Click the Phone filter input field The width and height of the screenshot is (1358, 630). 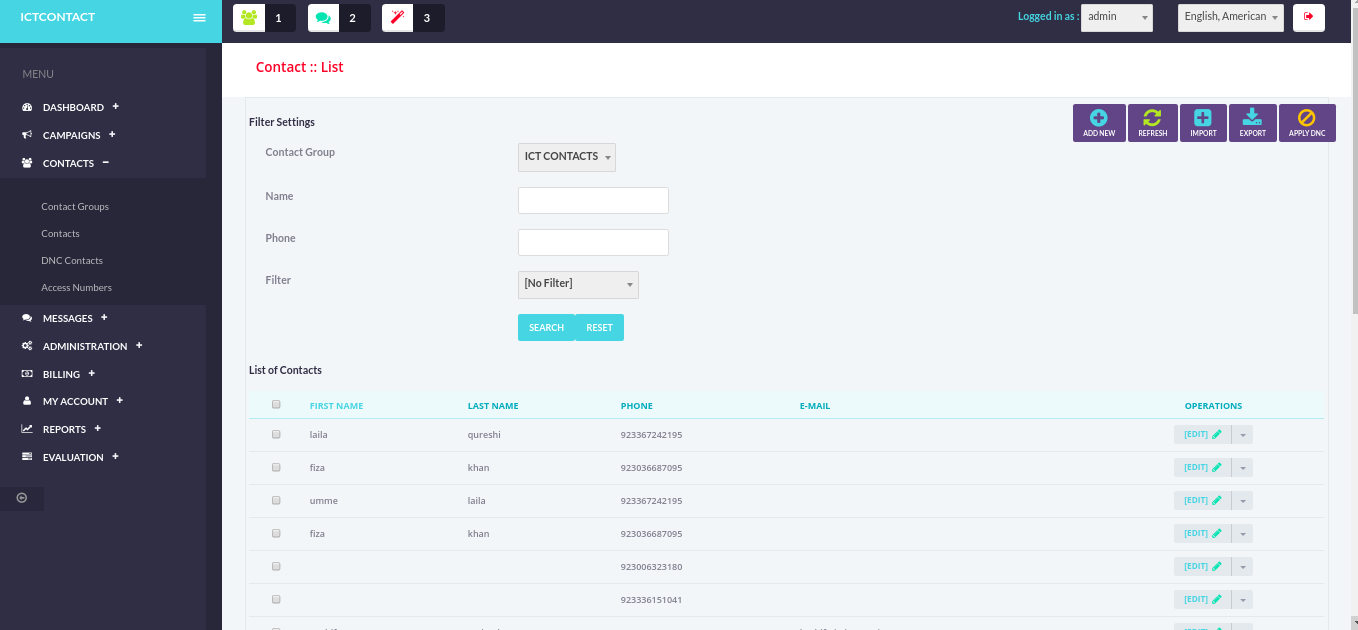pos(593,242)
